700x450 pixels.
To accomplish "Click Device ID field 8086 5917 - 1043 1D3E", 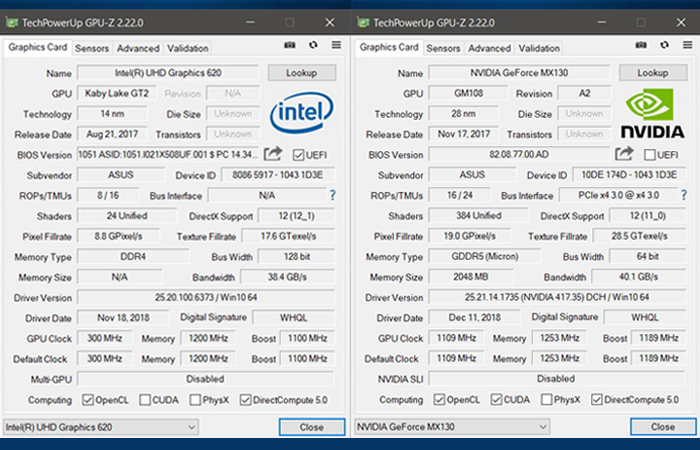I will tap(278, 175).
